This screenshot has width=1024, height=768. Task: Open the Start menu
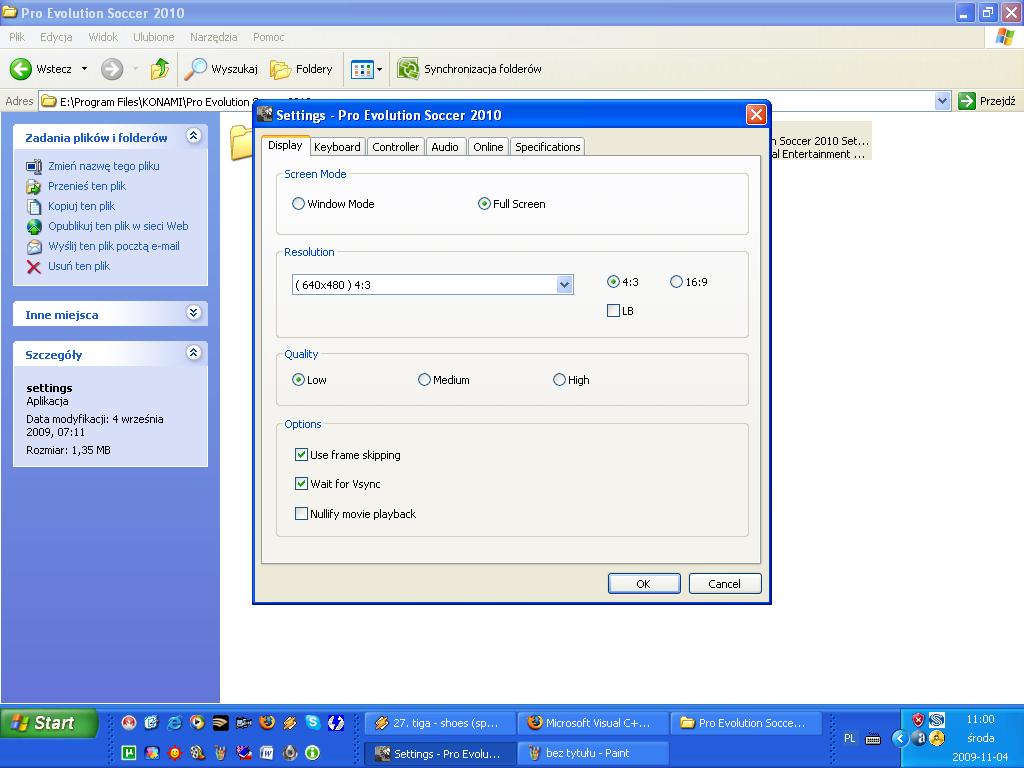(x=49, y=723)
